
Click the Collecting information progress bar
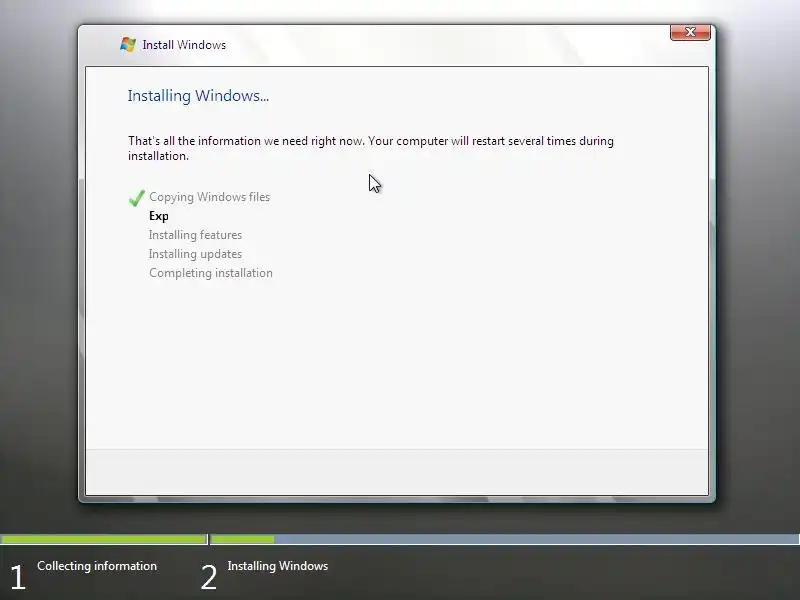click(x=104, y=539)
